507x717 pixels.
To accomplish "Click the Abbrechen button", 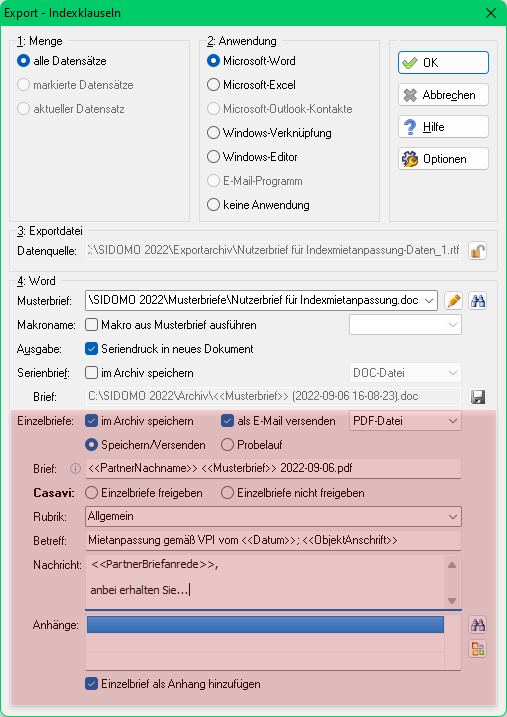I will pos(443,95).
